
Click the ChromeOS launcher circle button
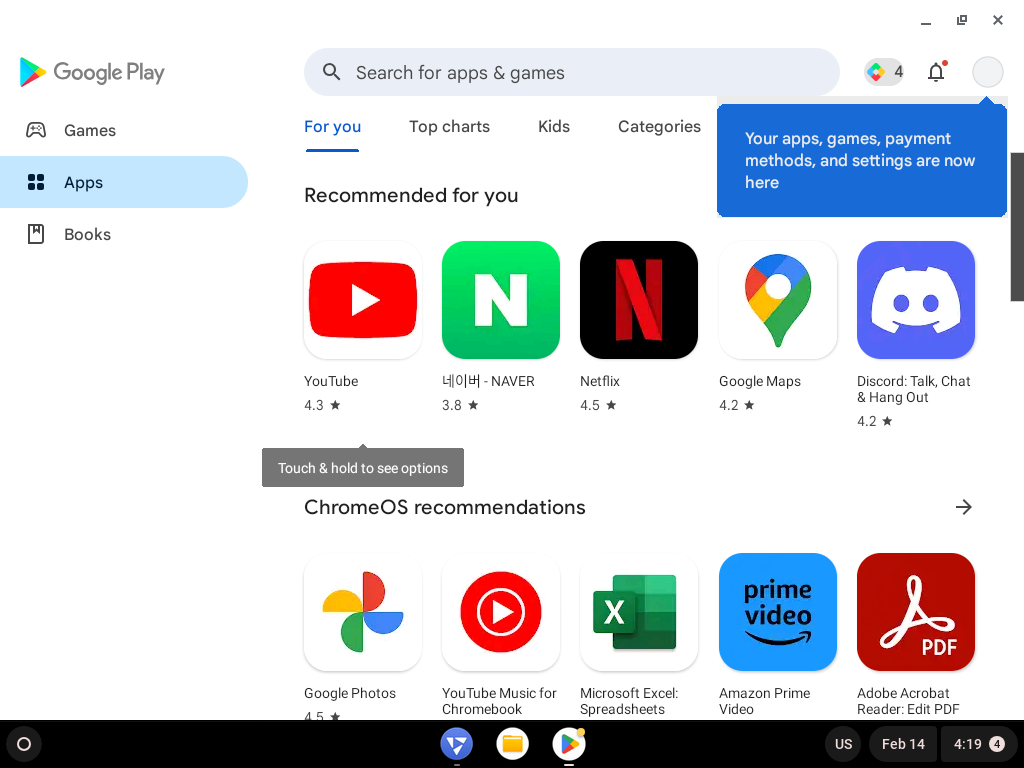point(24,744)
